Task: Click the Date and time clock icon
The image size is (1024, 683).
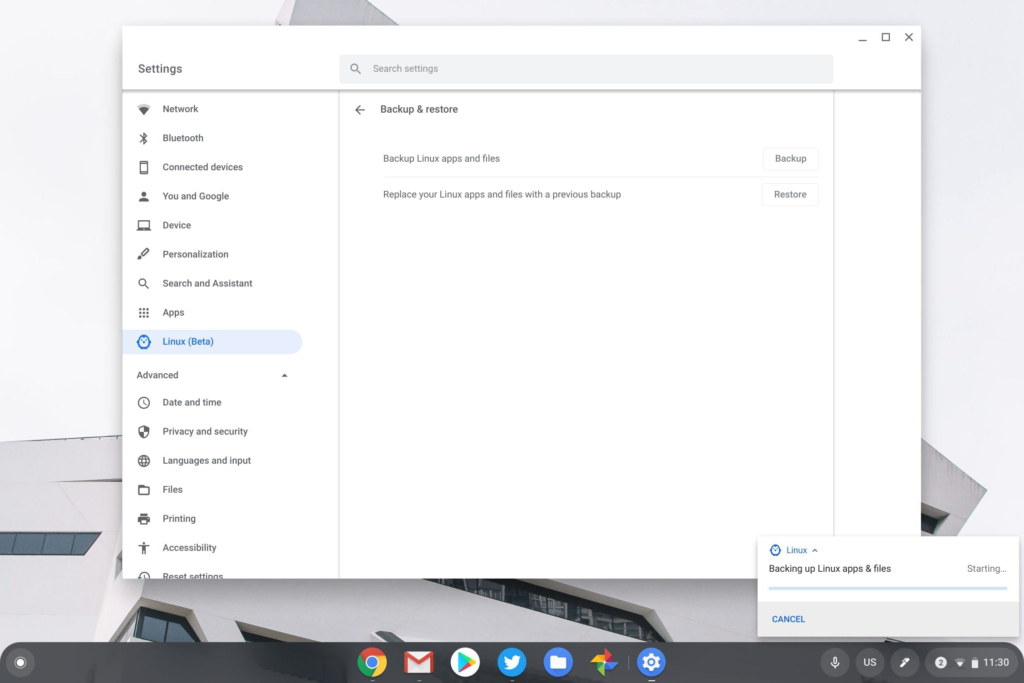Action: (x=144, y=403)
